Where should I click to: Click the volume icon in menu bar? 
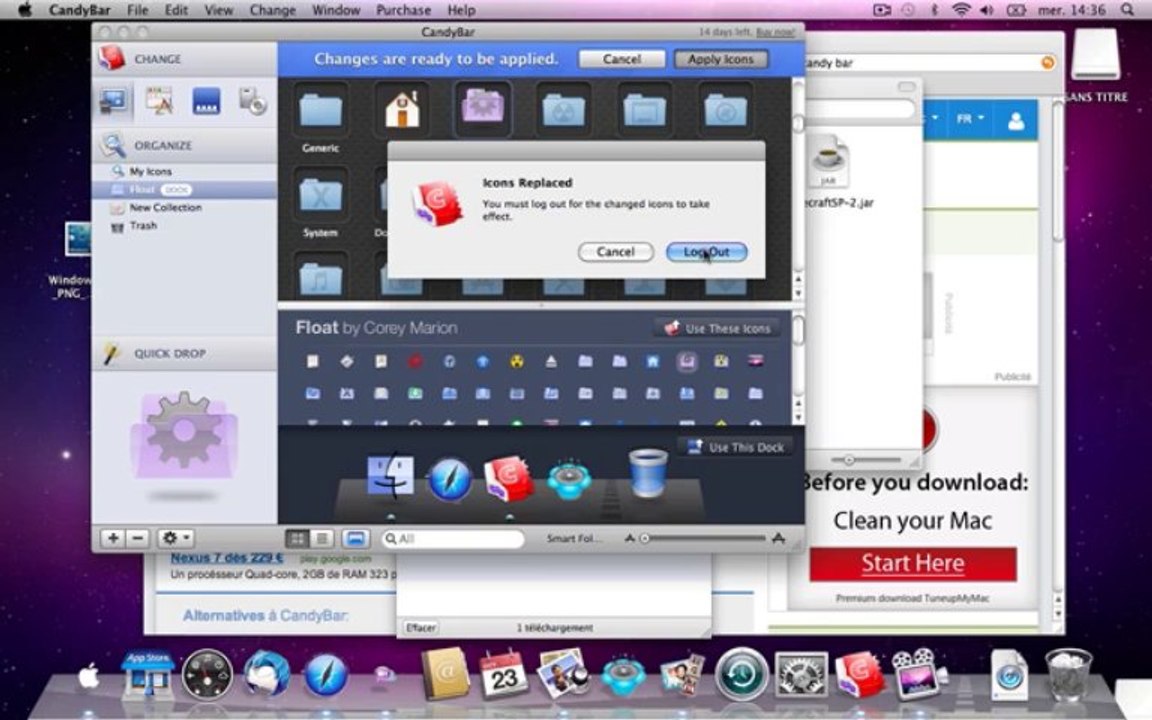tap(987, 10)
